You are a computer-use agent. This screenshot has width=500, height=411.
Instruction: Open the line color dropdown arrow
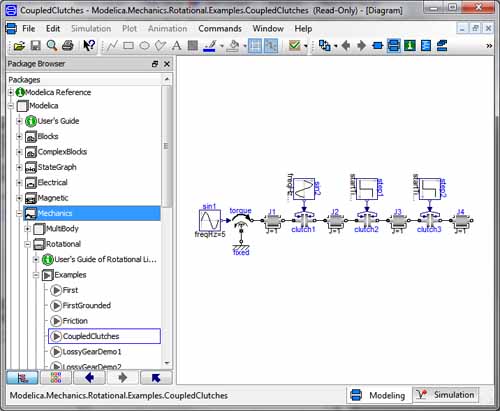click(x=222, y=46)
